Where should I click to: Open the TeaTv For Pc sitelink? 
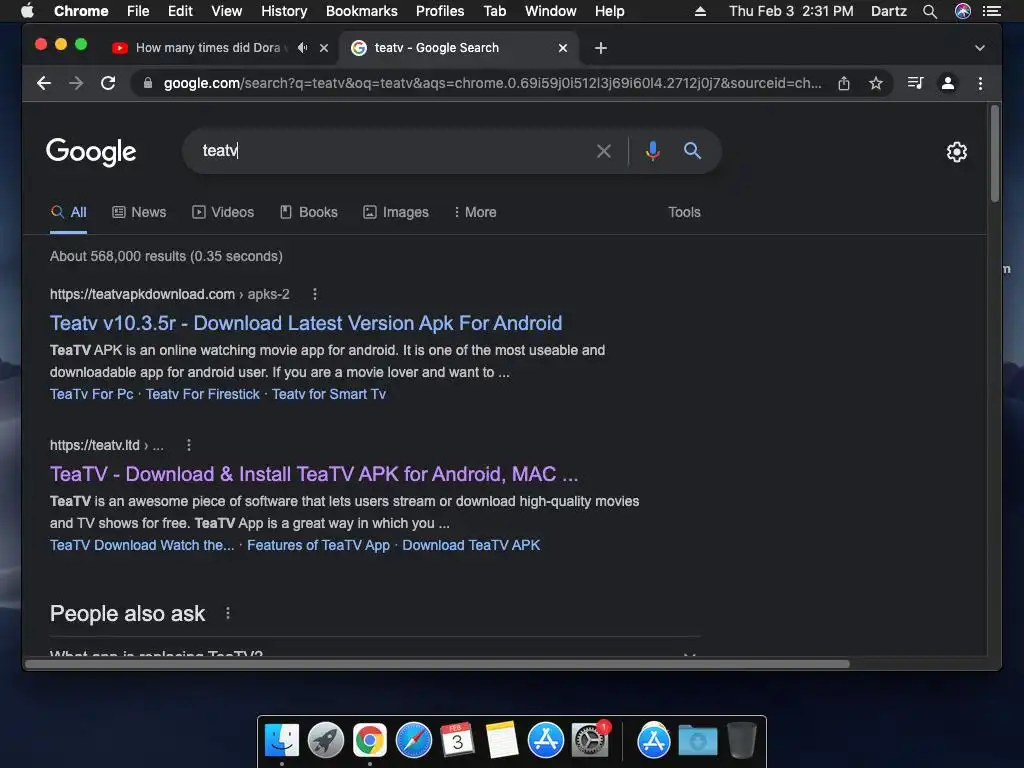[91, 394]
